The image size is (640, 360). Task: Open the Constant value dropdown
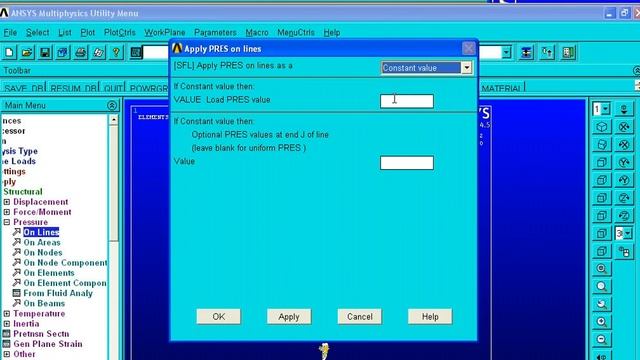(x=467, y=68)
